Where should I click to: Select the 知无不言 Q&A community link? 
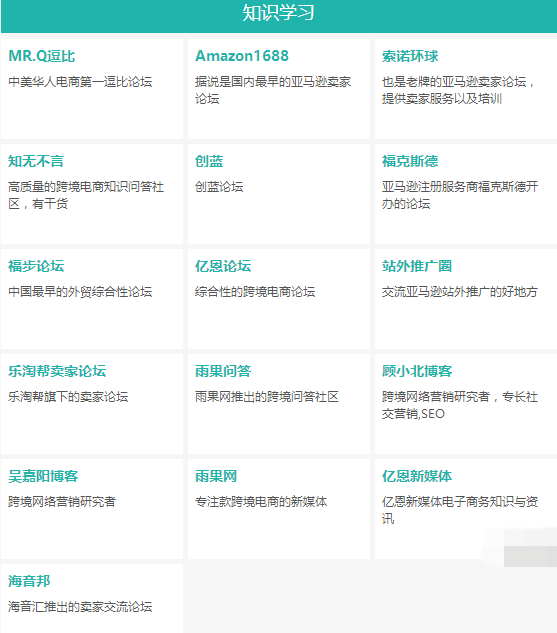click(36, 161)
